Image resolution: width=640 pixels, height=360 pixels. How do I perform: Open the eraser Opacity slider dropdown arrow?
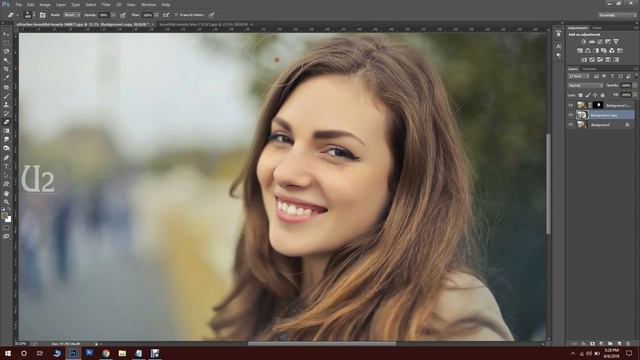point(113,15)
